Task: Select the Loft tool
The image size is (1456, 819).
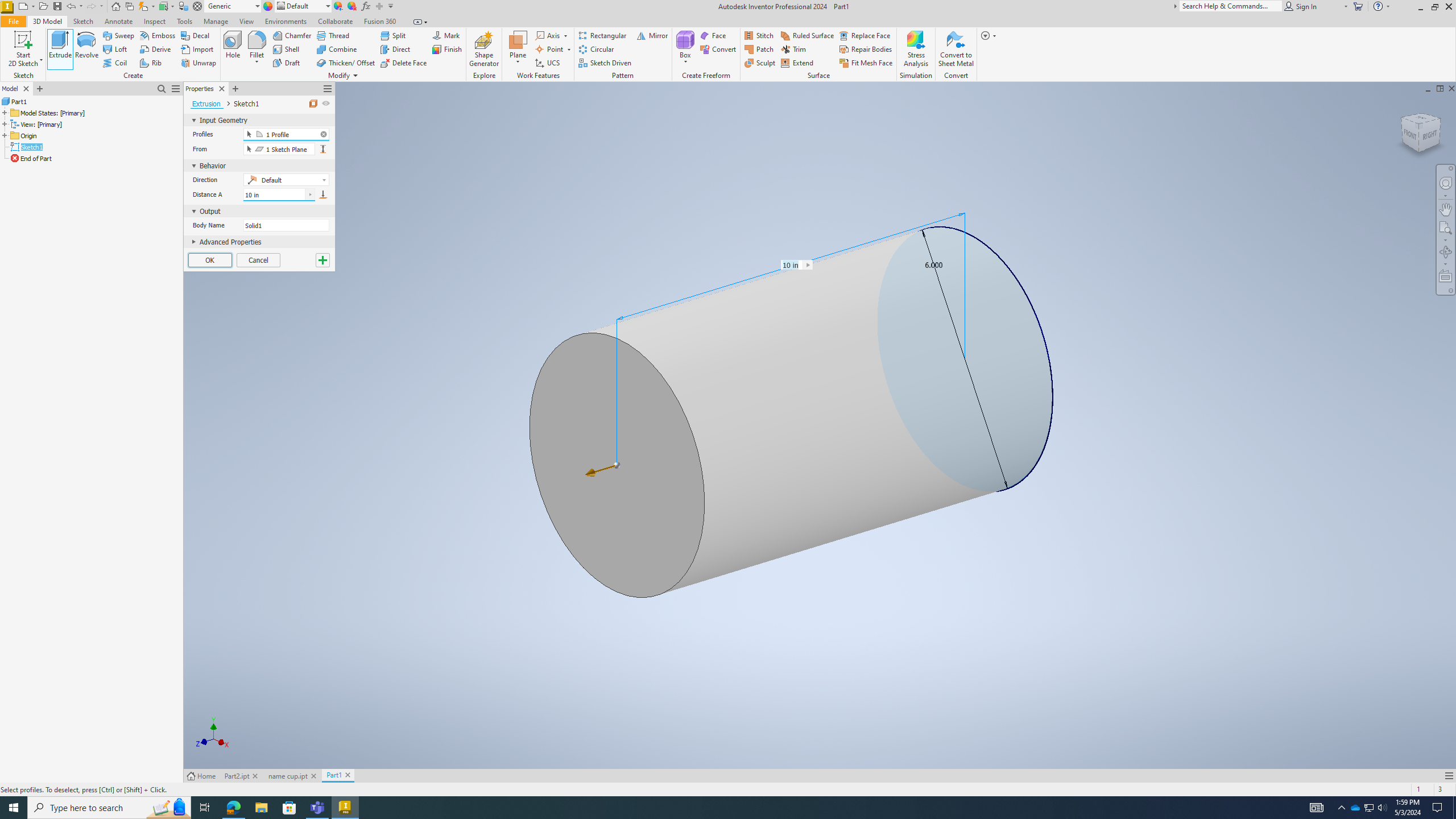Action: pos(115,49)
